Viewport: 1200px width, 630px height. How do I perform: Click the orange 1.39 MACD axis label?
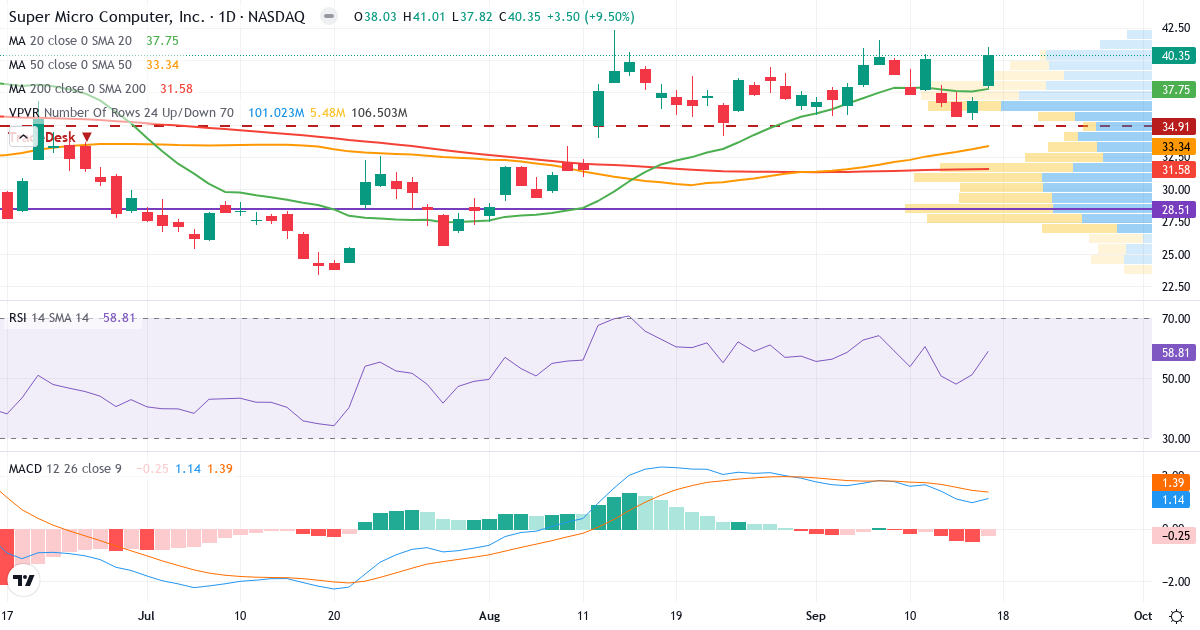1170,483
